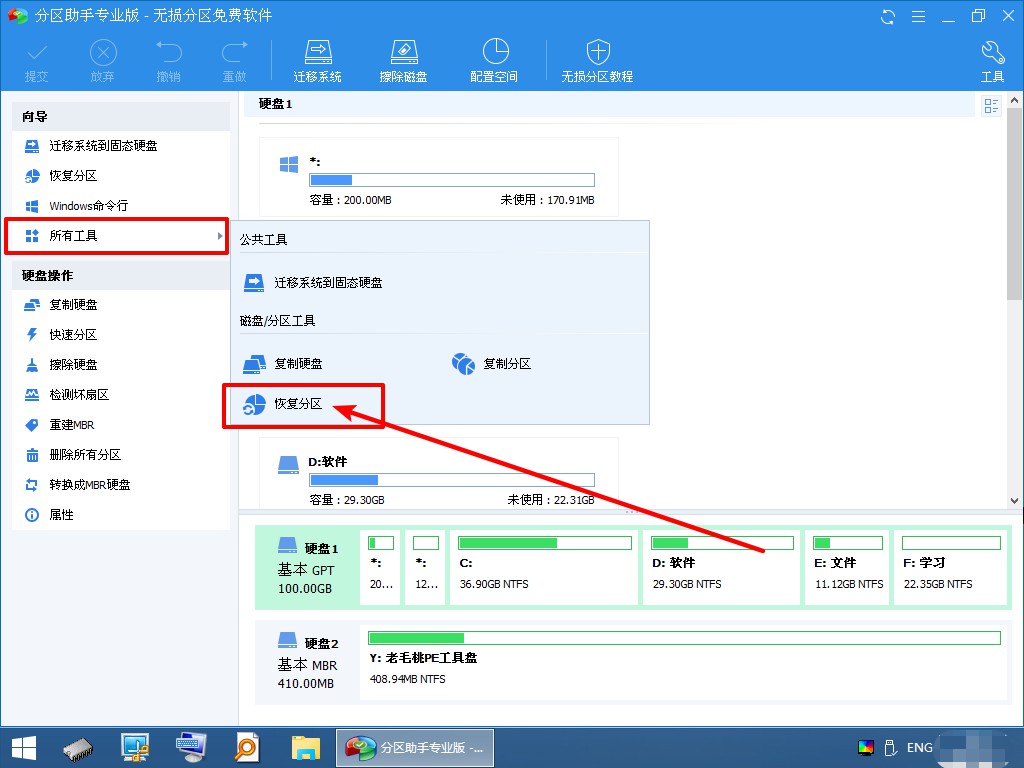Viewport: 1024px width, 768px height.
Task: Select 迁移系统到固态硬盘 in the 向导 sidebar
Action: pyautogui.click(x=121, y=146)
